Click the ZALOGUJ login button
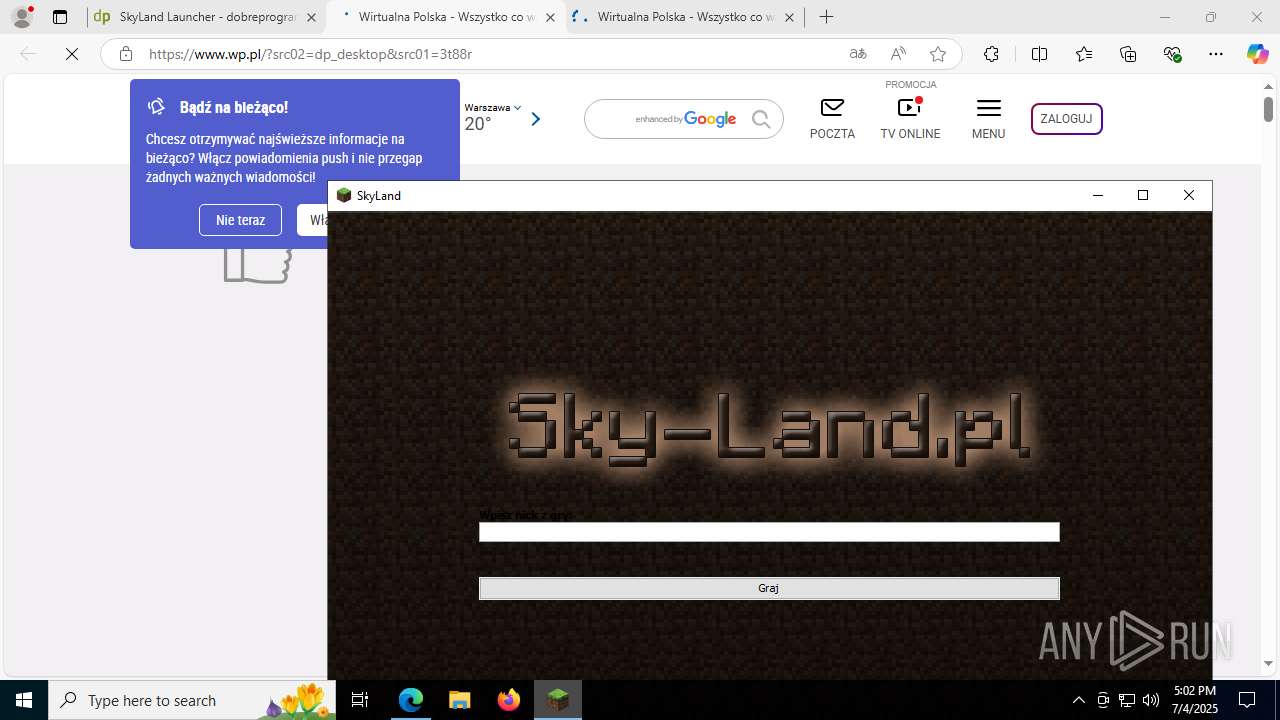This screenshot has height=720, width=1280. point(1066,118)
